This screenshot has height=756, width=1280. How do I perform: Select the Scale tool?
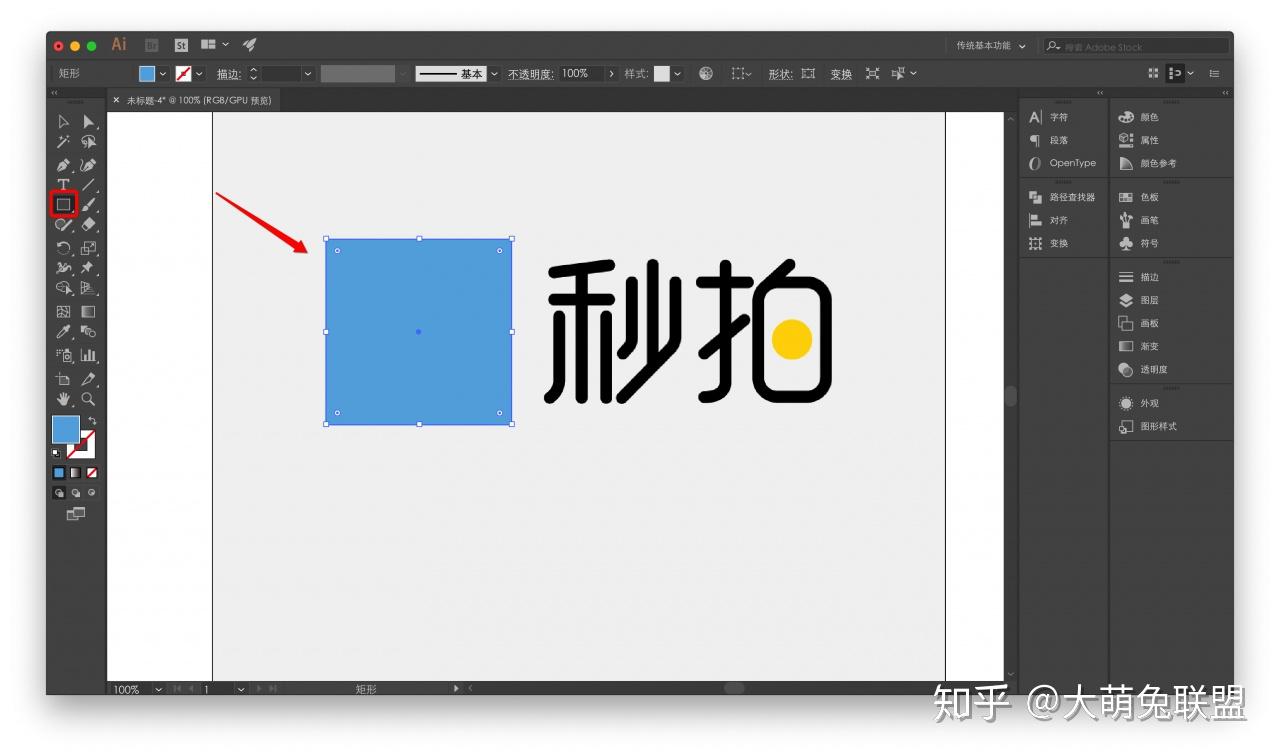(x=89, y=248)
